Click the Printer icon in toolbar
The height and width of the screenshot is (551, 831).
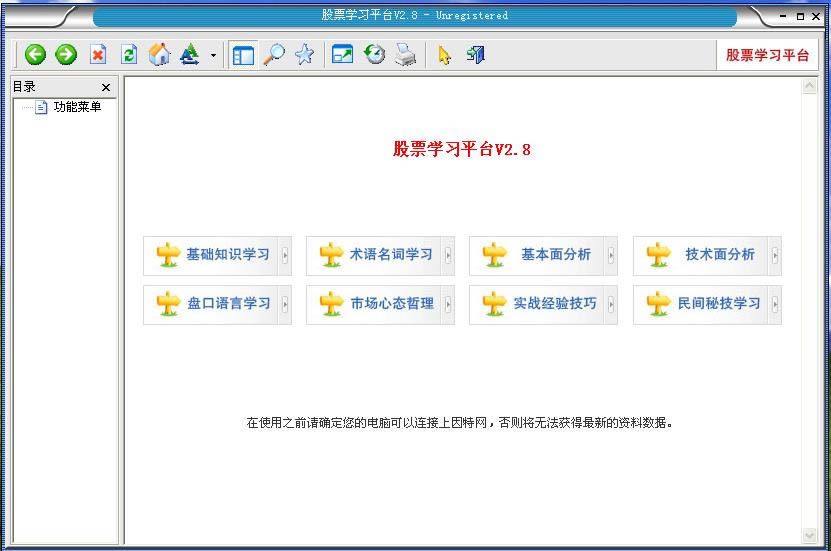405,55
